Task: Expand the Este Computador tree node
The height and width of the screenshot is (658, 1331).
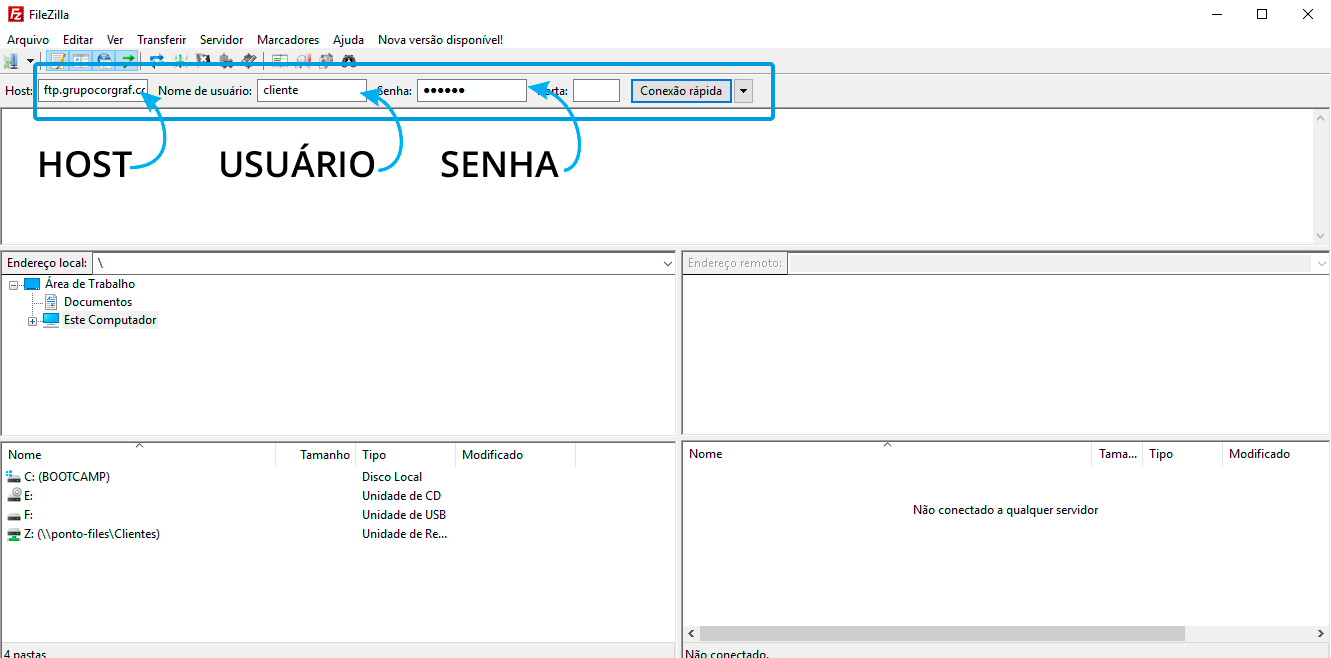Action: [32, 321]
